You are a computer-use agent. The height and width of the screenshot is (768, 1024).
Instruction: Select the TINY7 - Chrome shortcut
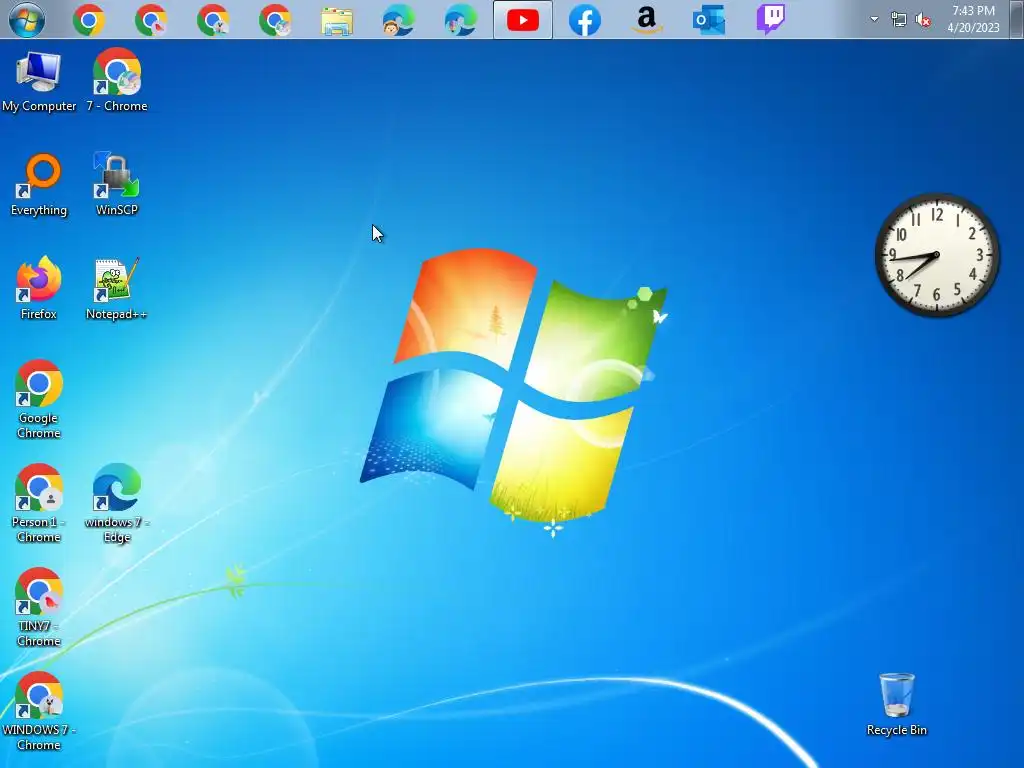pyautogui.click(x=39, y=607)
